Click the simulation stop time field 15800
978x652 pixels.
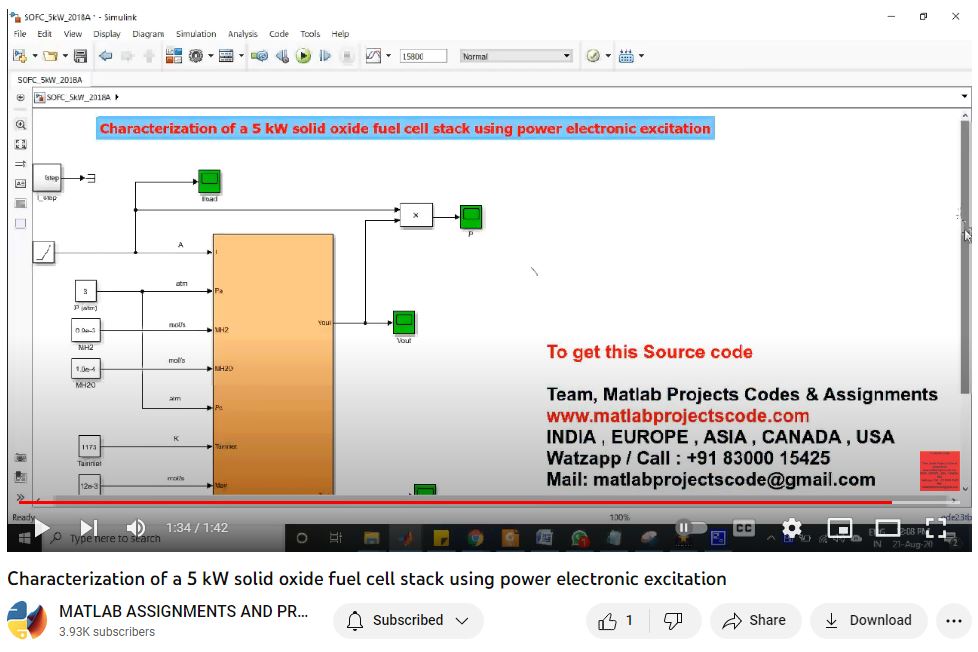[x=423, y=56]
